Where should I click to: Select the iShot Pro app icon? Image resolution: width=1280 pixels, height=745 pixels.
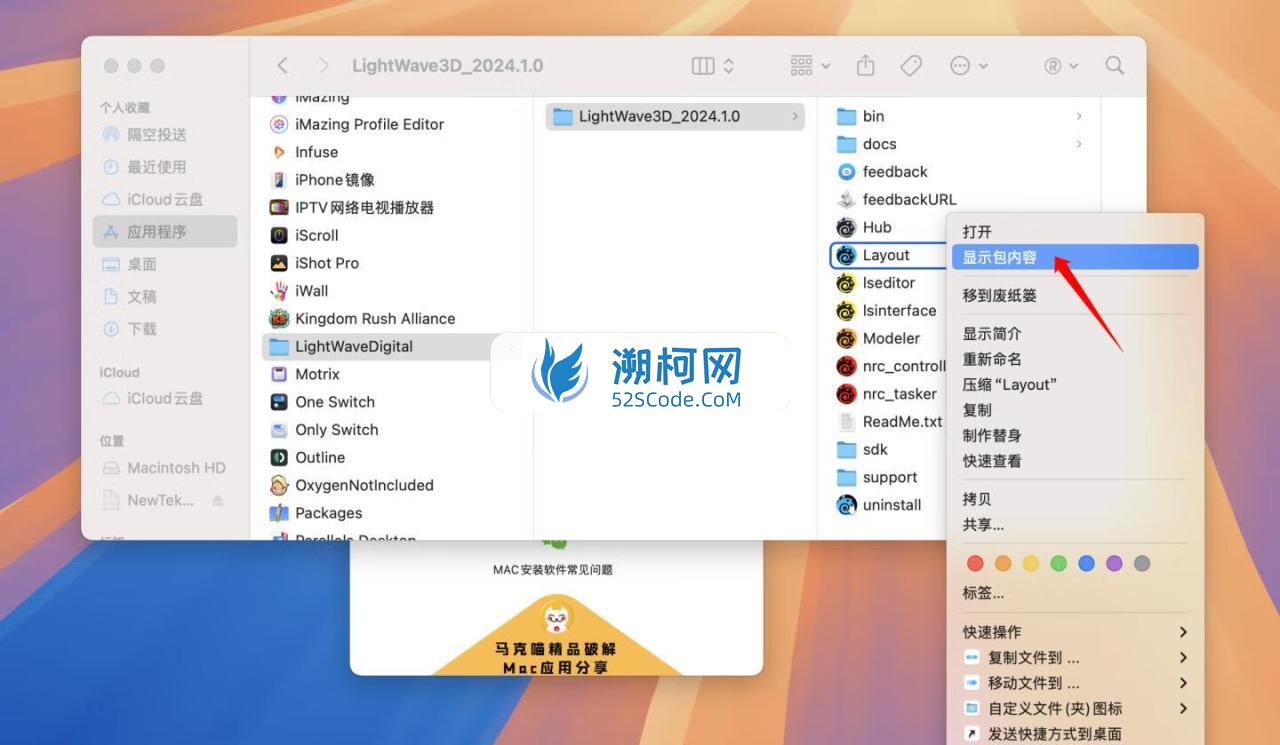coord(279,263)
